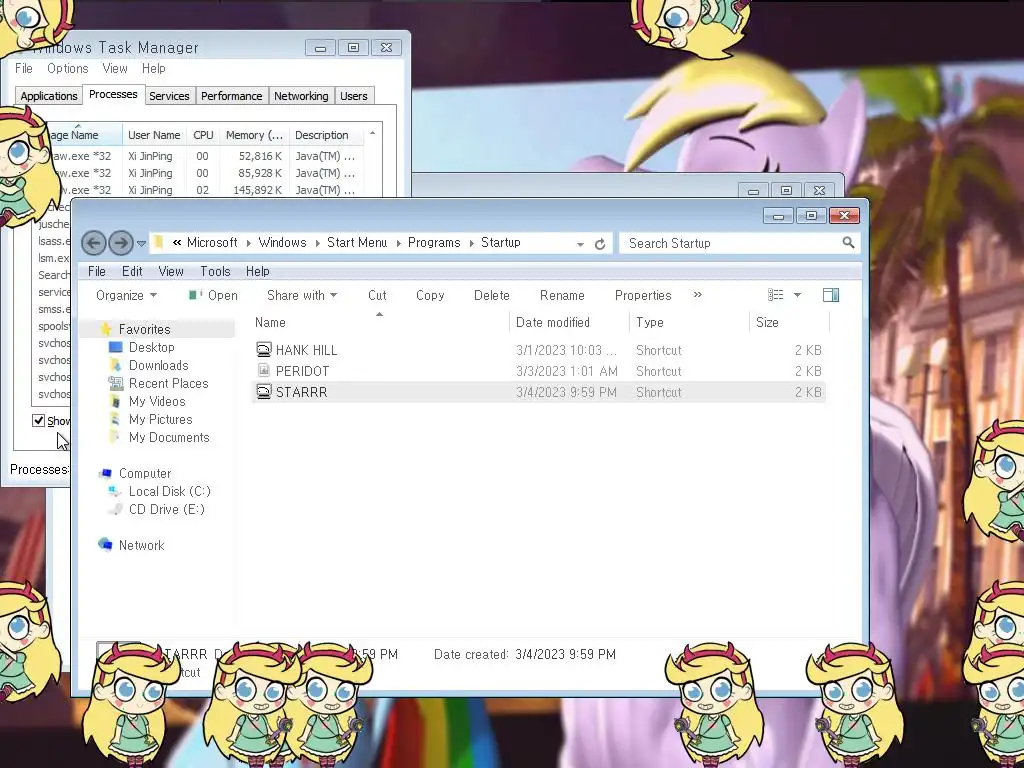Select Computer in navigation pane

[145, 473]
